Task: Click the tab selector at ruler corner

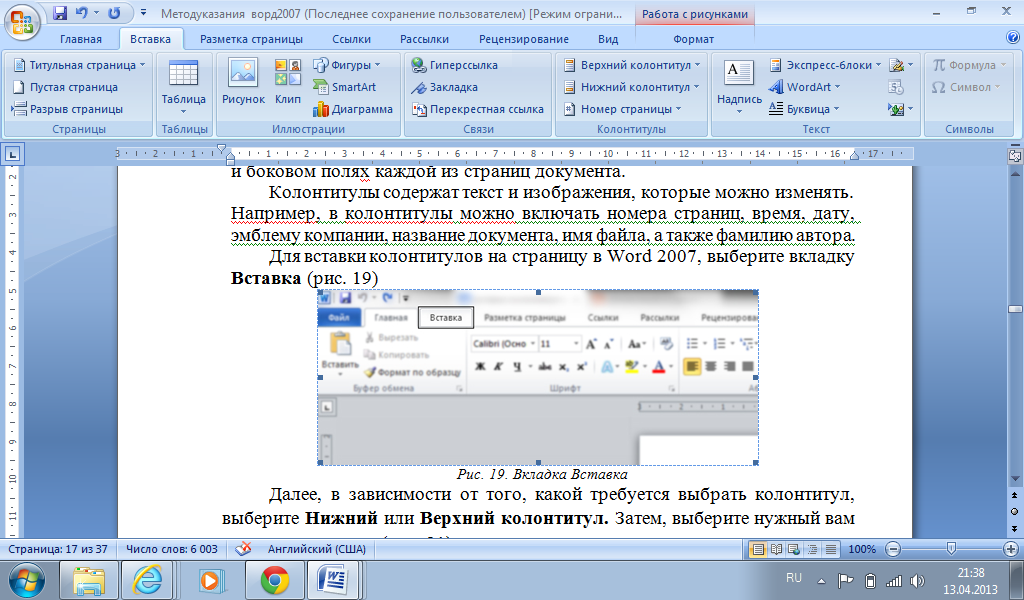Action: coord(13,155)
